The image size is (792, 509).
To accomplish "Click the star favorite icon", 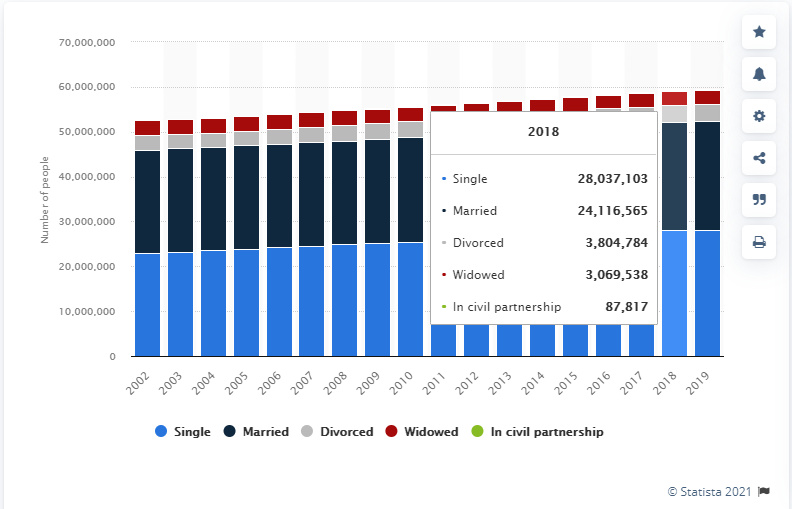I will pyautogui.click(x=759, y=32).
